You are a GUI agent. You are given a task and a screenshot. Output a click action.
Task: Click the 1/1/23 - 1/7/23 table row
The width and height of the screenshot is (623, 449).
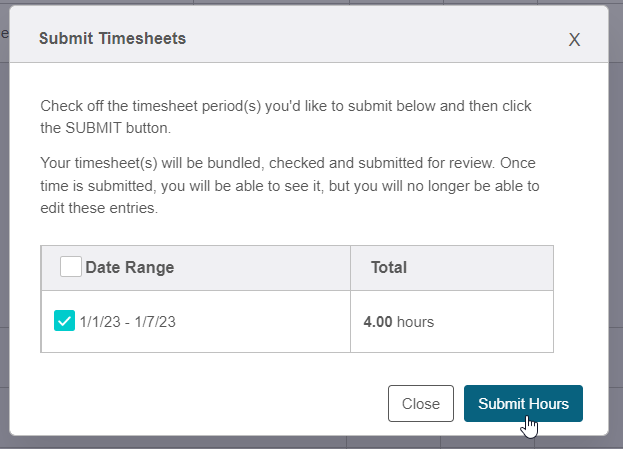297,321
